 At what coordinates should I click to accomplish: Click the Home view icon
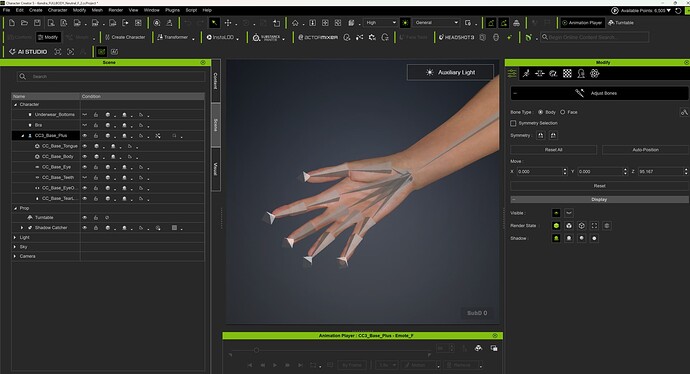tap(295, 22)
